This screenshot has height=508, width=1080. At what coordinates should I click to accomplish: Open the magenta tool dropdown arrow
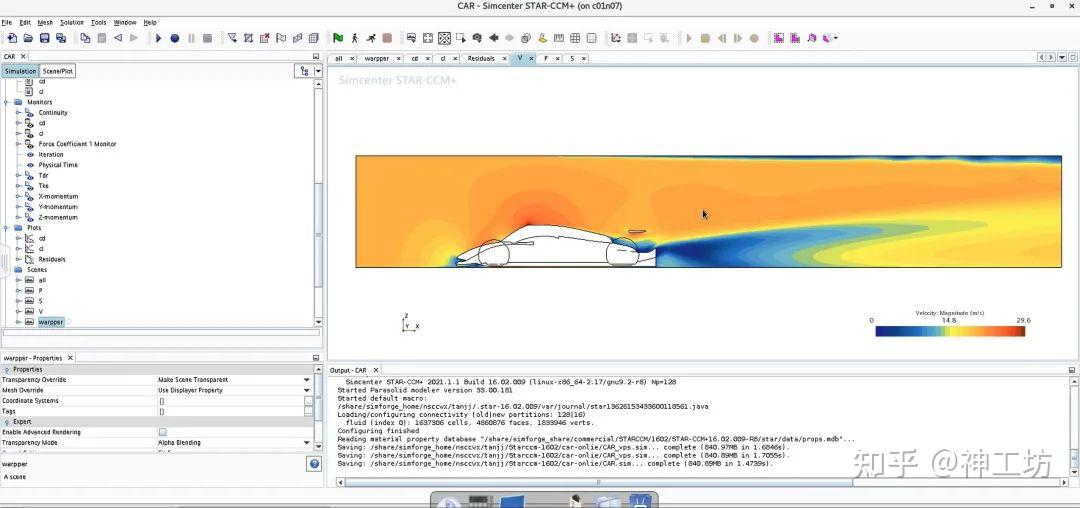pos(836,39)
